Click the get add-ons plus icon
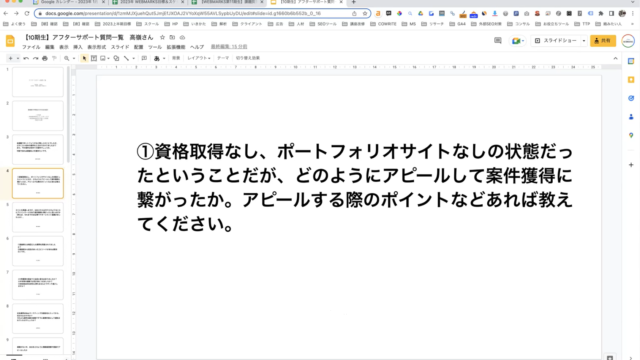The height and width of the screenshot is (360, 640). coord(631,165)
